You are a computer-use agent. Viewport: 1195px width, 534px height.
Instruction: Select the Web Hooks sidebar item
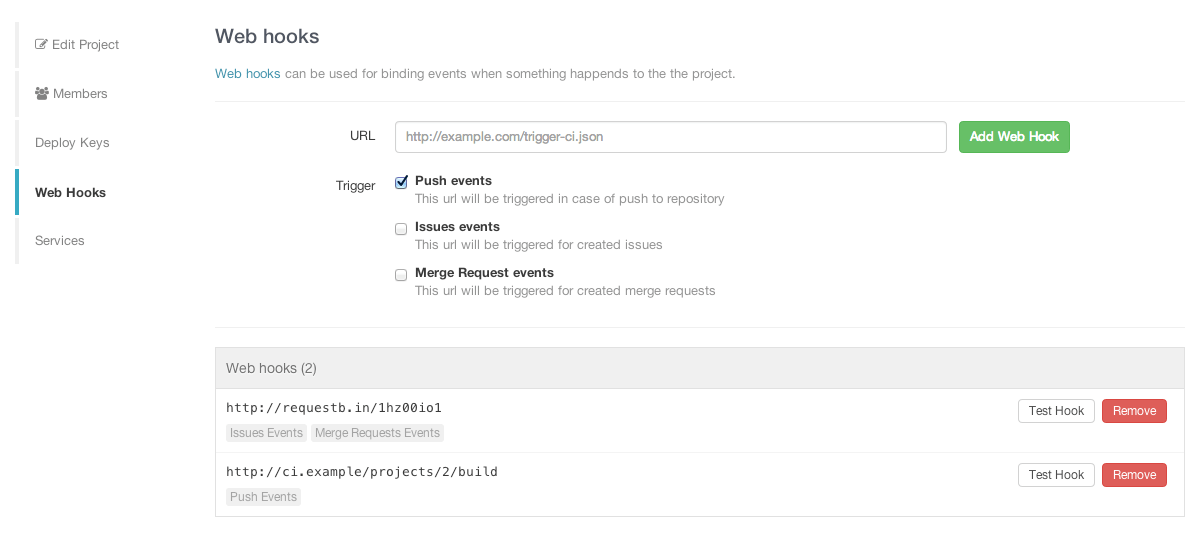(x=70, y=192)
